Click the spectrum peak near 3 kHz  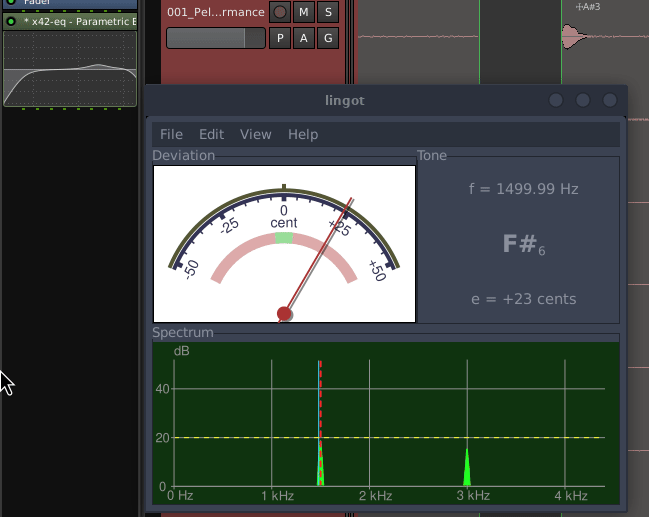467,470
